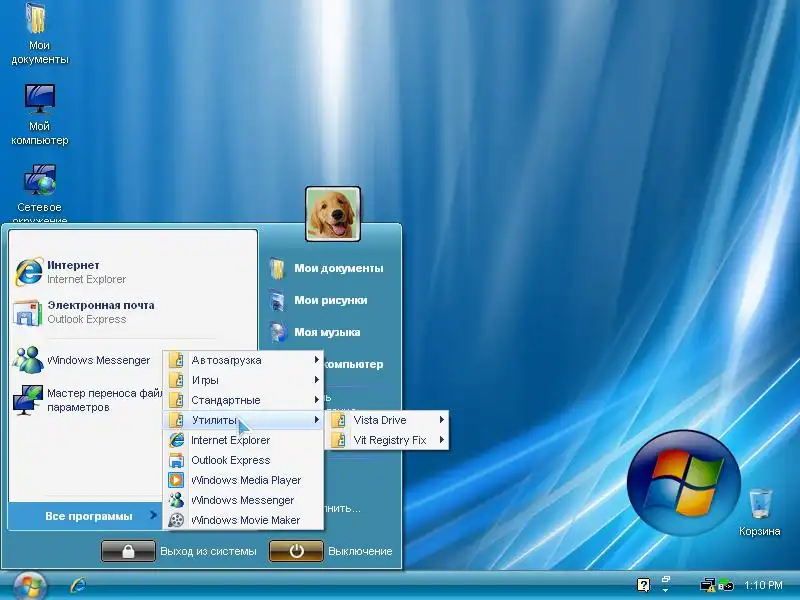Launch Windows Movie Maker
The width and height of the screenshot is (800, 600).
pyautogui.click(x=243, y=520)
